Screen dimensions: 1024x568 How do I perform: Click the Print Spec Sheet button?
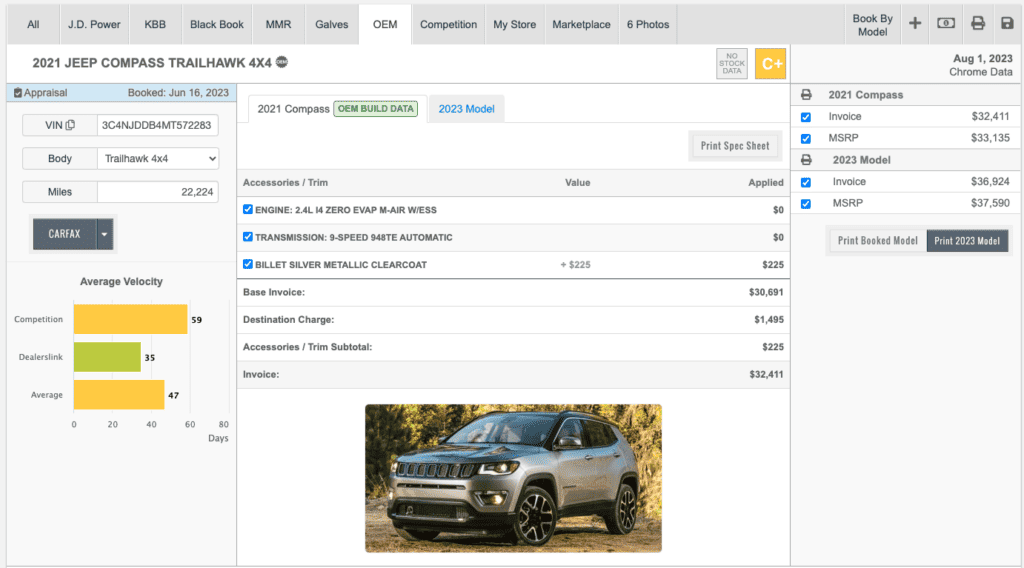(x=735, y=146)
